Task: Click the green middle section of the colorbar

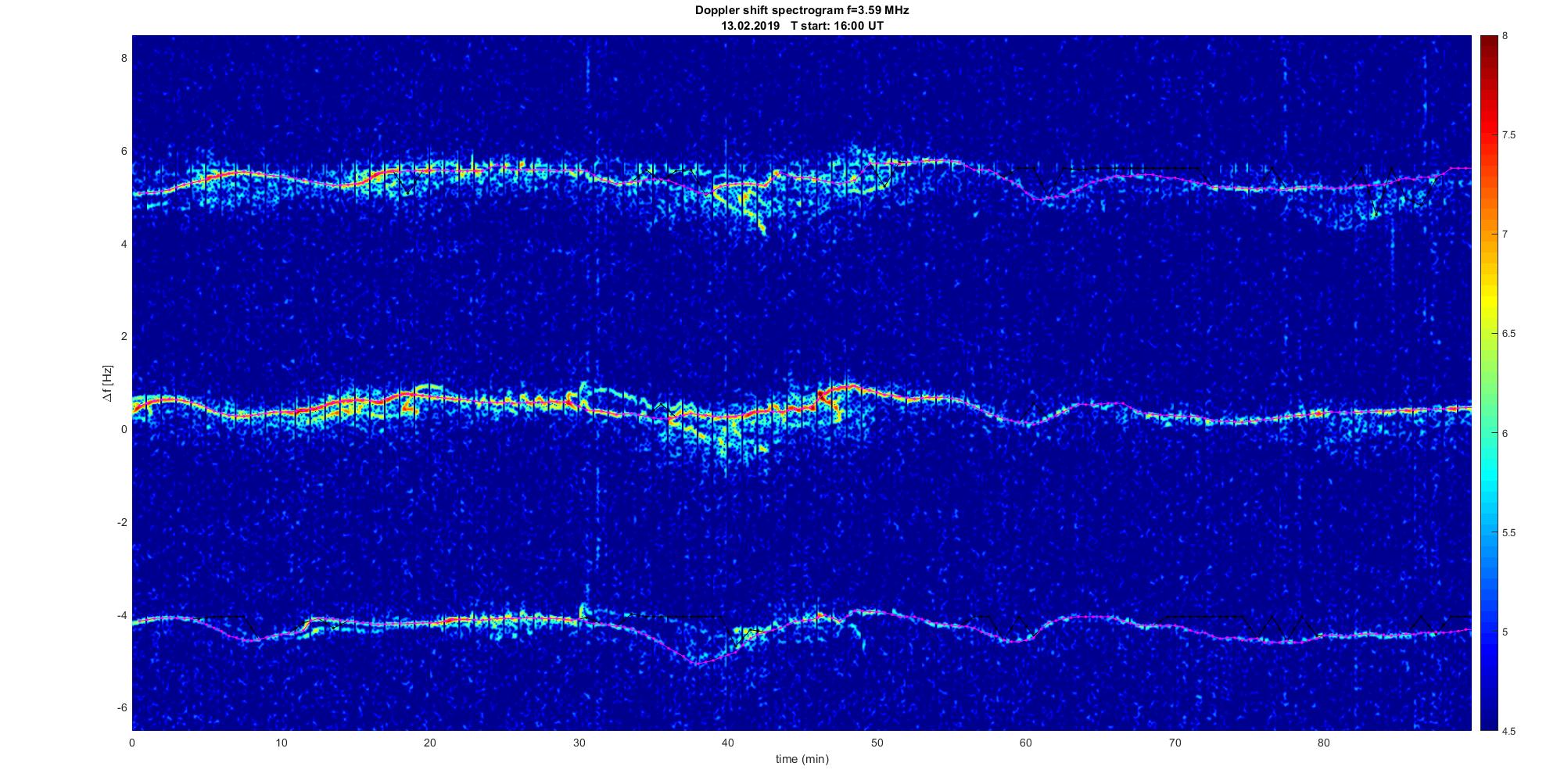Action: (x=1488, y=383)
